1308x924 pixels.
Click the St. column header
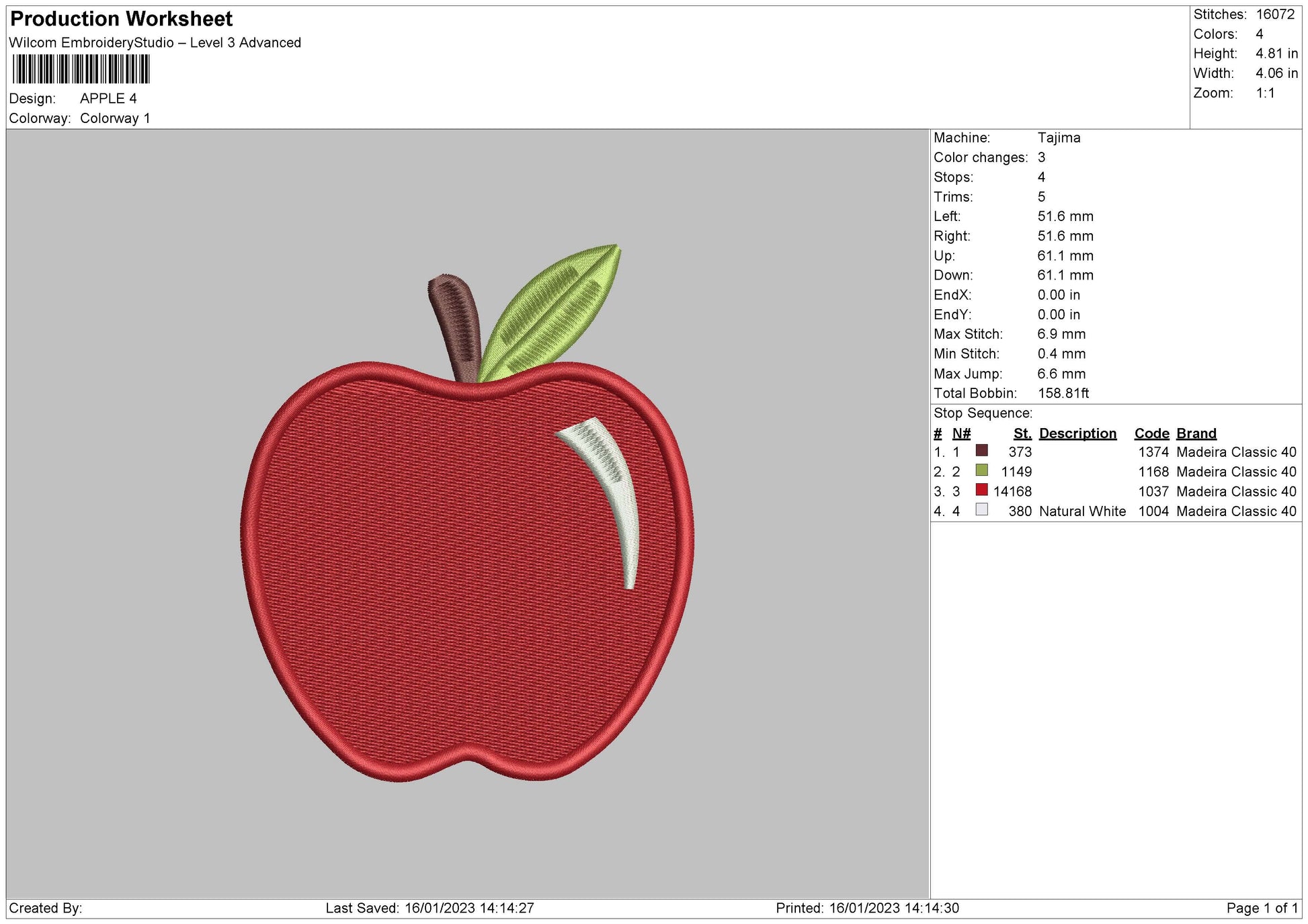[1022, 433]
